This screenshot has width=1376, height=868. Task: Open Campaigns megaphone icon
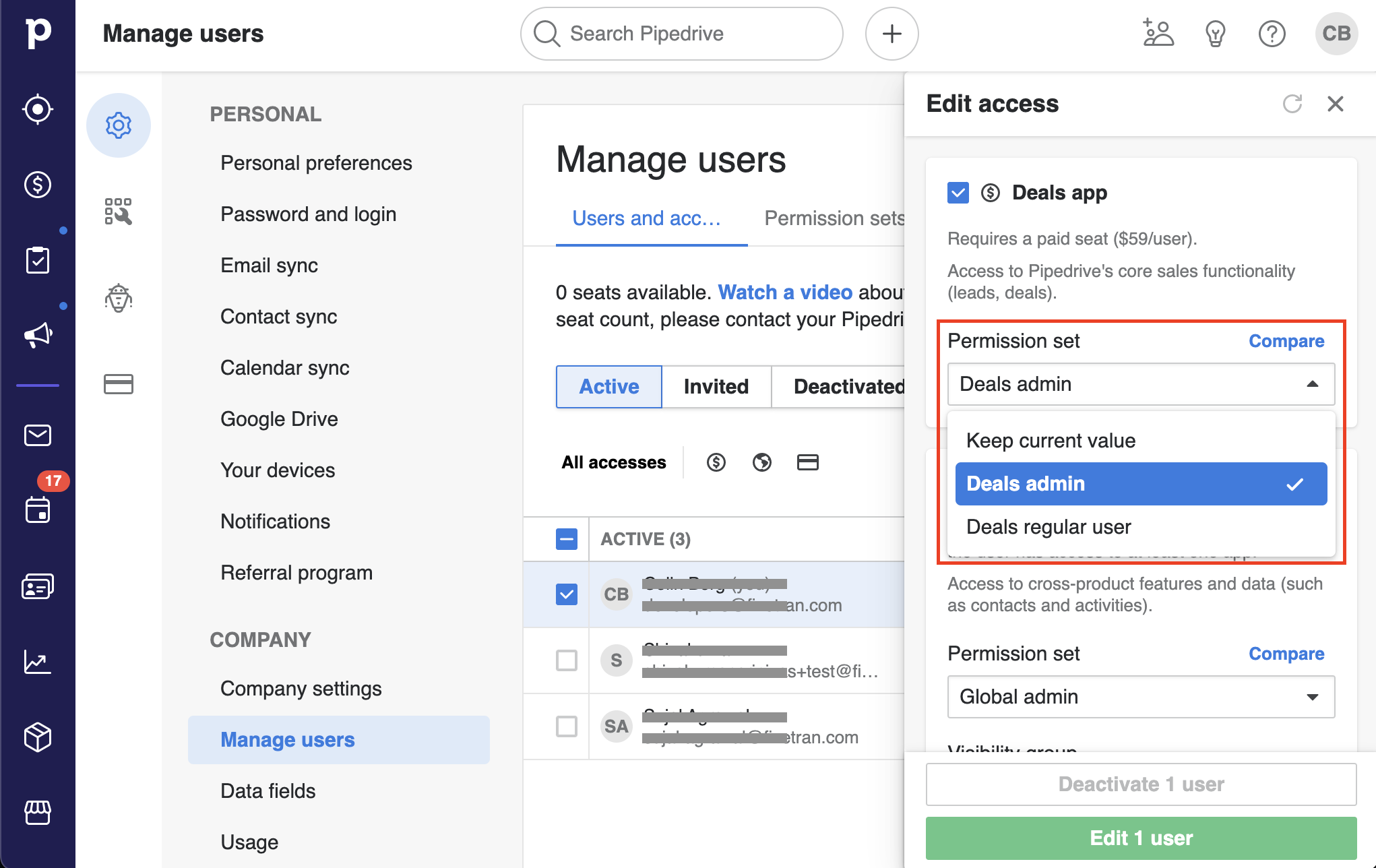point(38,335)
